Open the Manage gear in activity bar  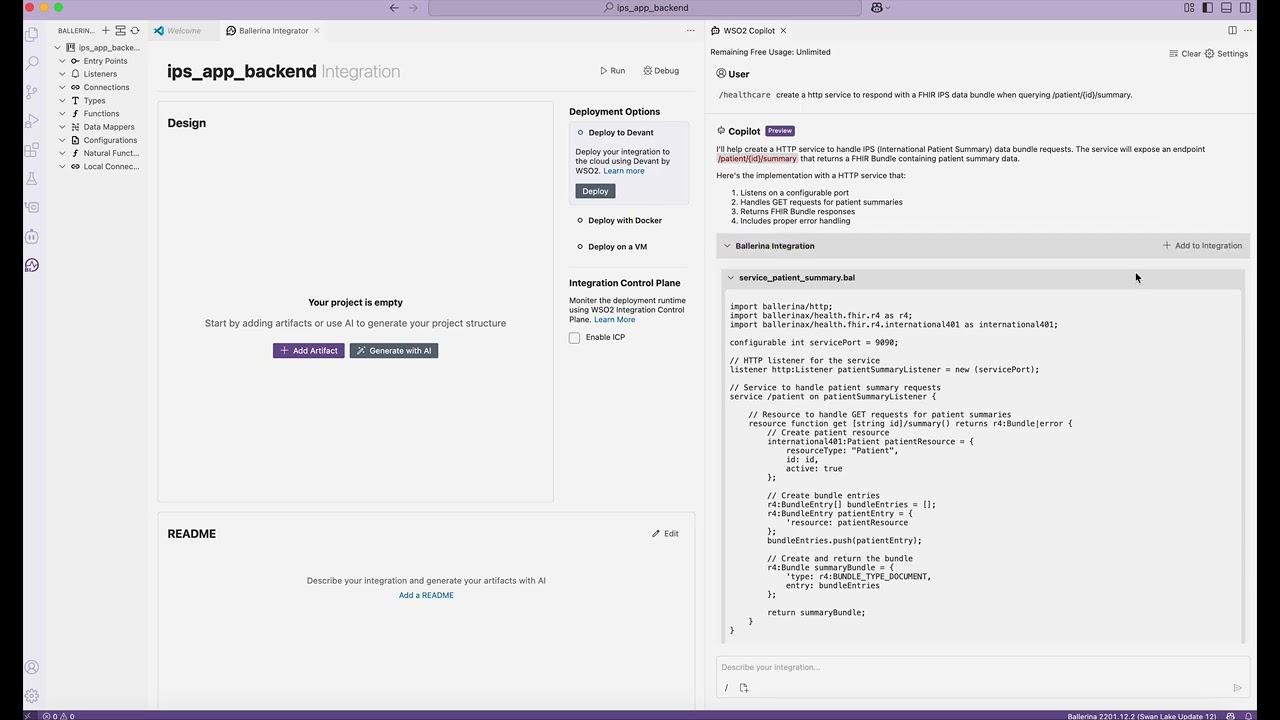tap(32, 695)
